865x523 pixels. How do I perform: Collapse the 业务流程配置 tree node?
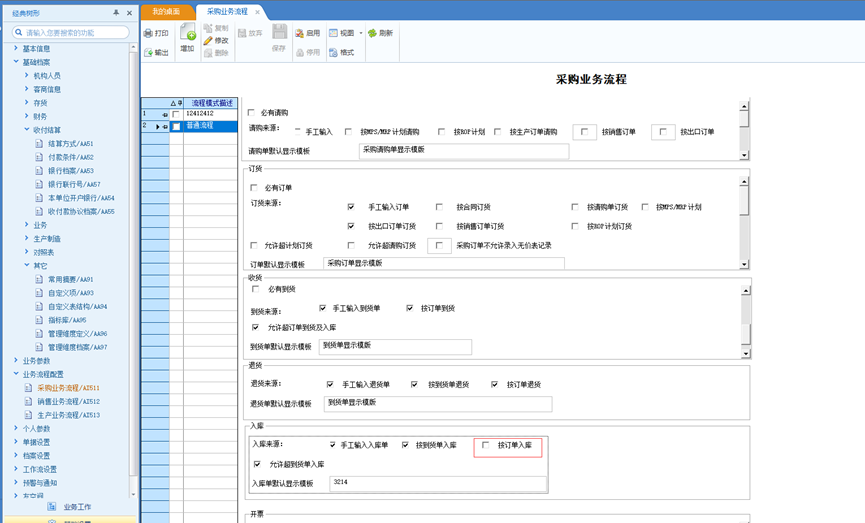pos(16,374)
